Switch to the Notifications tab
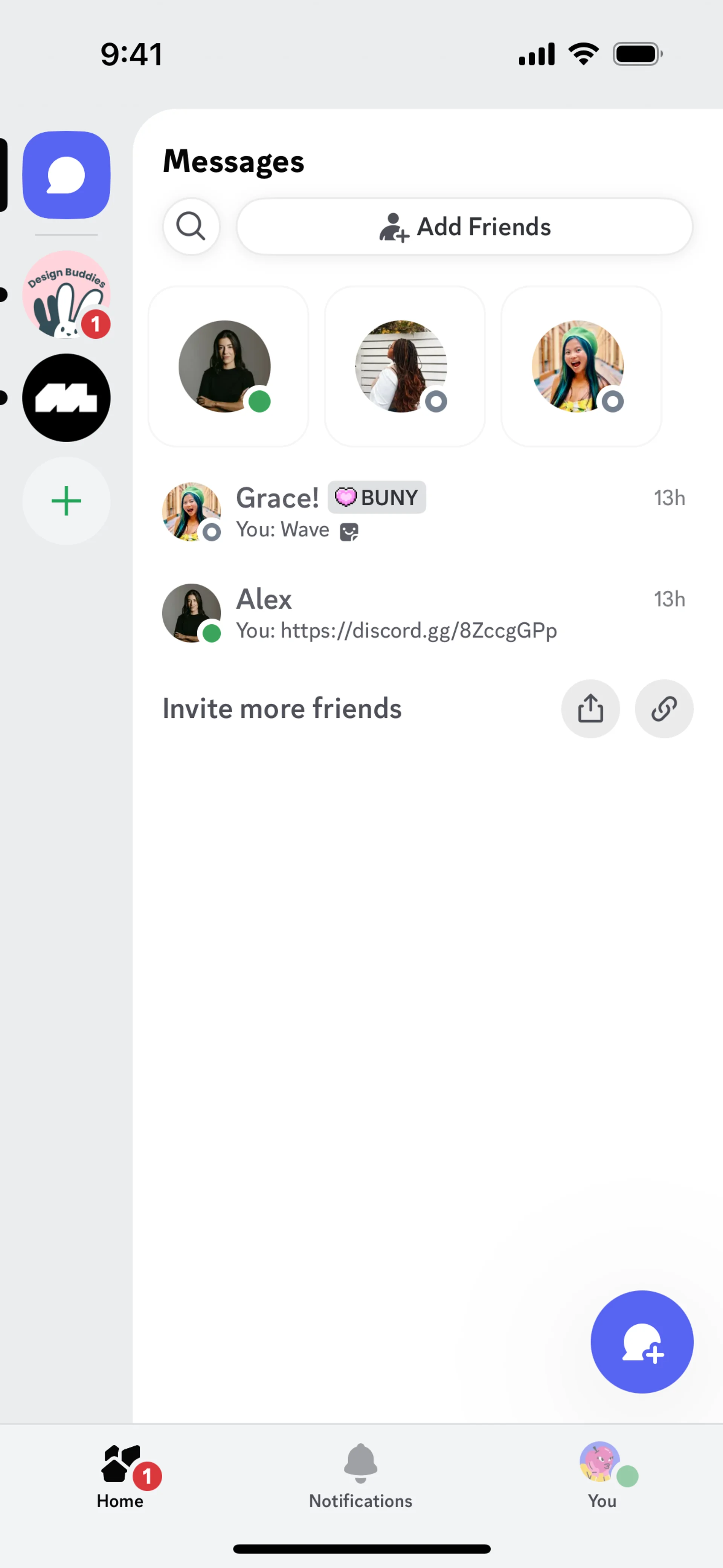 (x=360, y=1475)
